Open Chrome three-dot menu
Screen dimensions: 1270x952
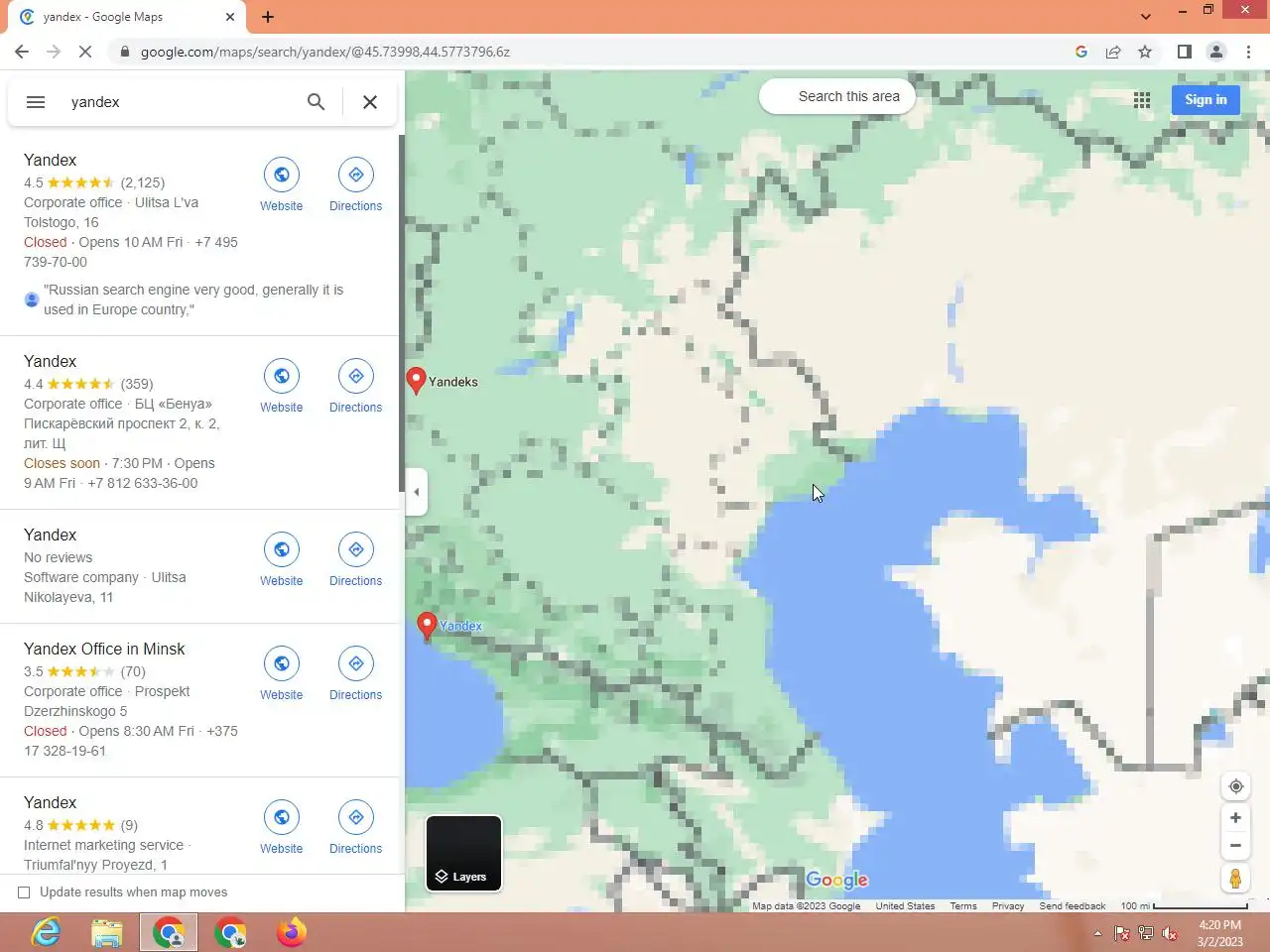[1248, 52]
